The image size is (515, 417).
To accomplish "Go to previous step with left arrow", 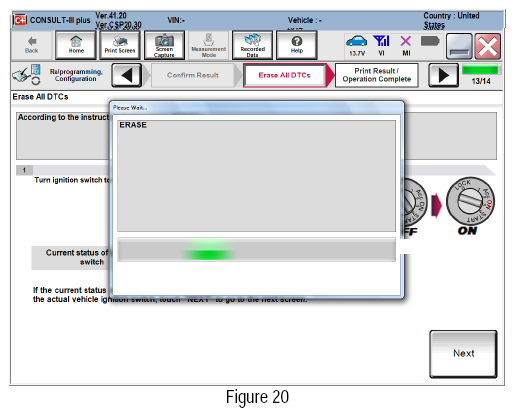I will 127,75.
